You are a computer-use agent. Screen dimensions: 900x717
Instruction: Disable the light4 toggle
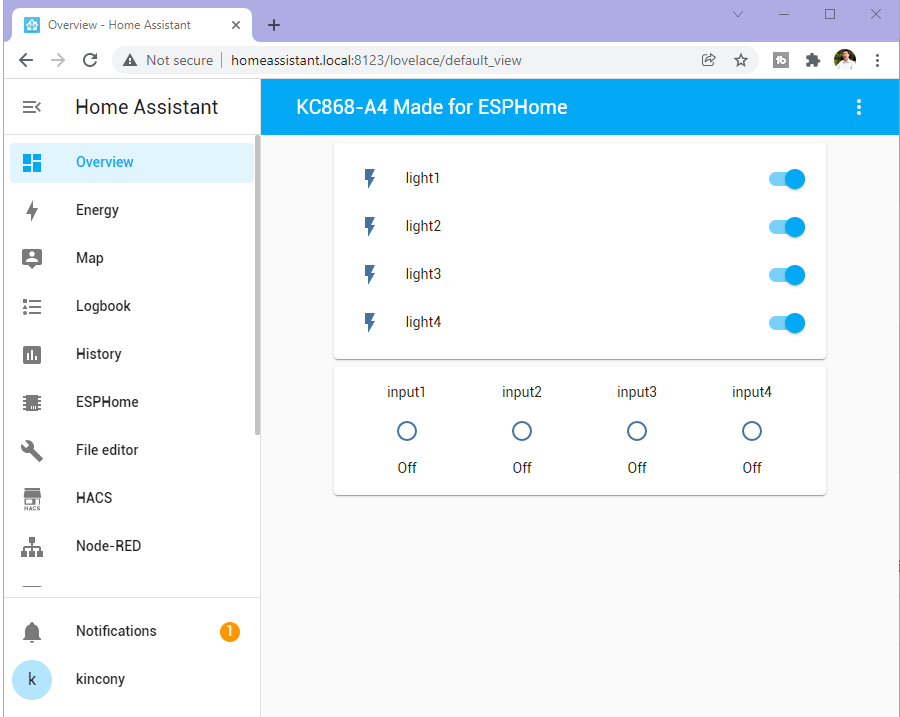pos(787,323)
